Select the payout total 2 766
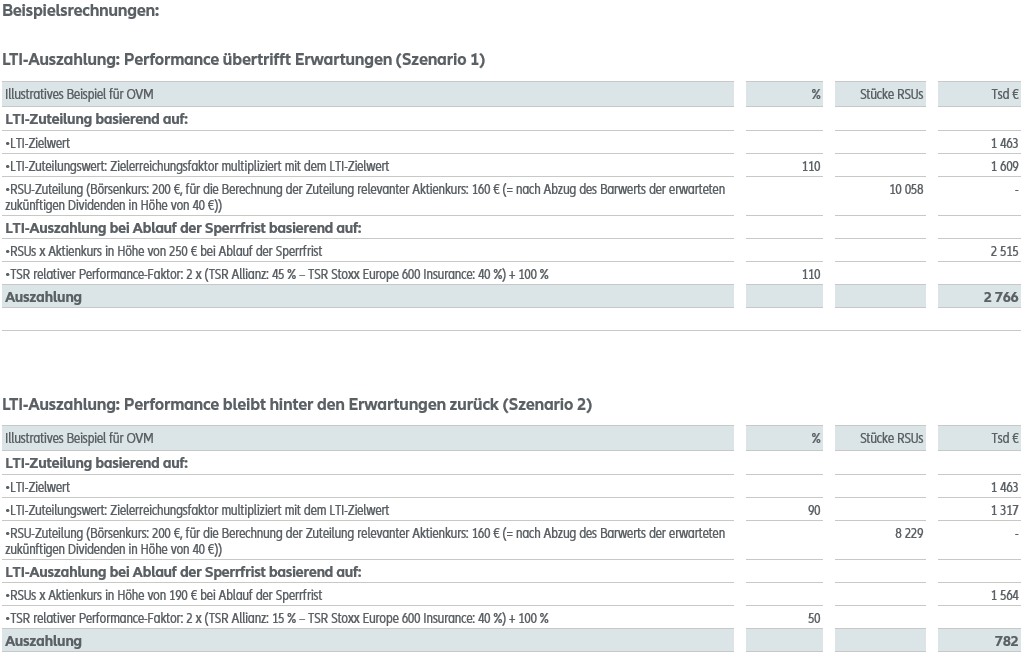1027x660 pixels. click(x=1000, y=297)
